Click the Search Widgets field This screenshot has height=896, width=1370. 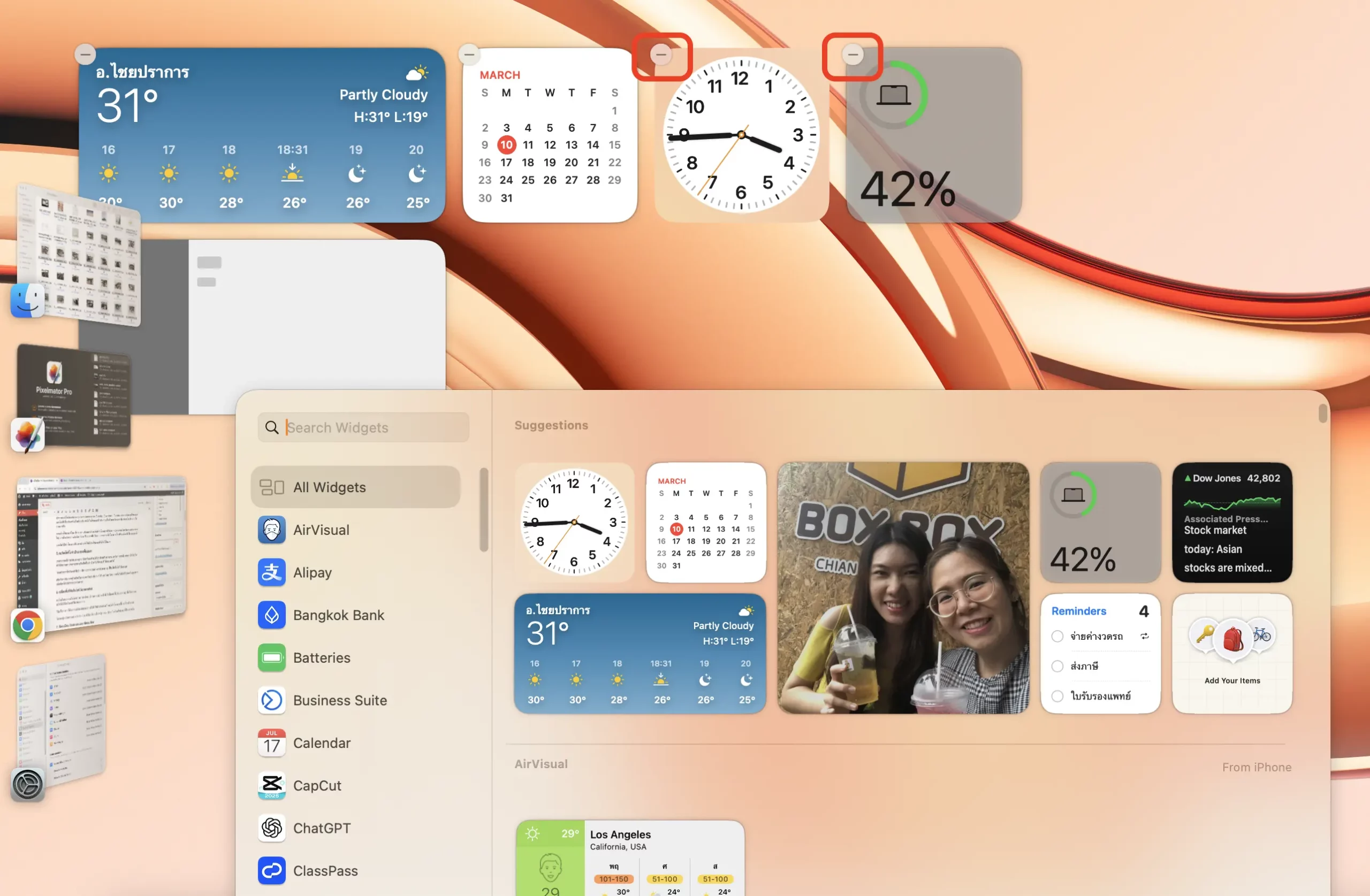[x=368, y=427]
